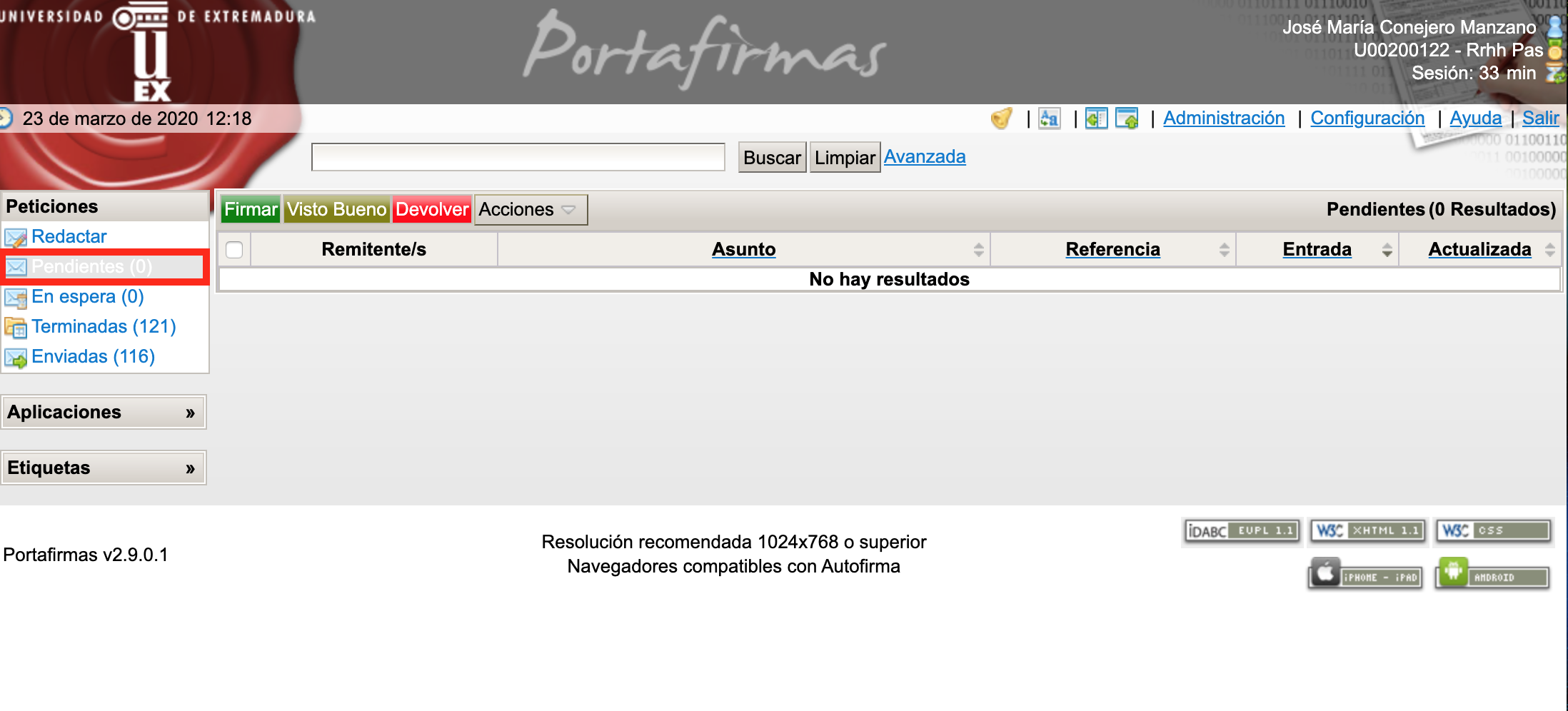This screenshot has width=1568, height=711.
Task: Open the Acciones dropdown
Action: click(x=530, y=210)
